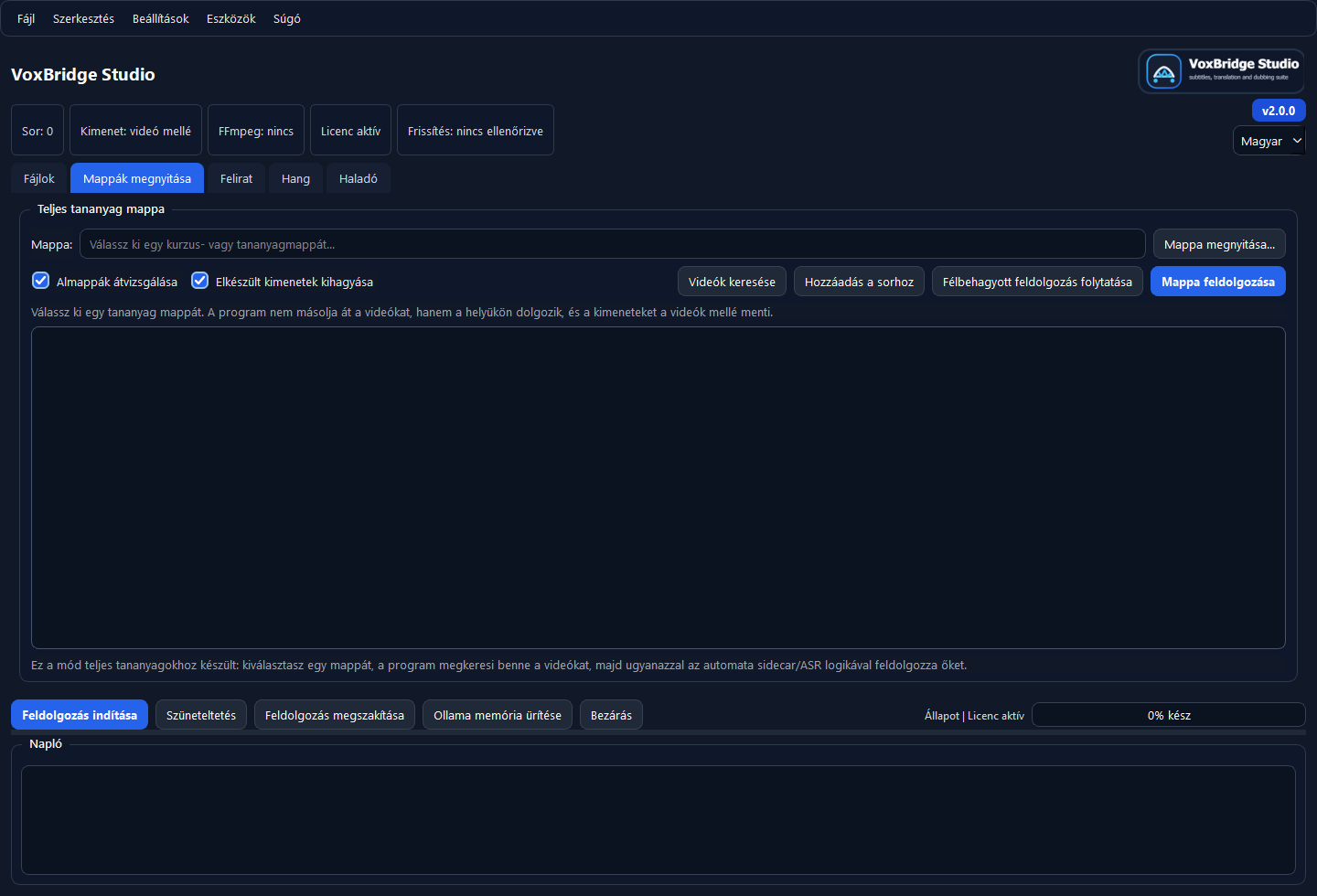
Task: Open the Beállítások menu
Action: click(x=160, y=18)
